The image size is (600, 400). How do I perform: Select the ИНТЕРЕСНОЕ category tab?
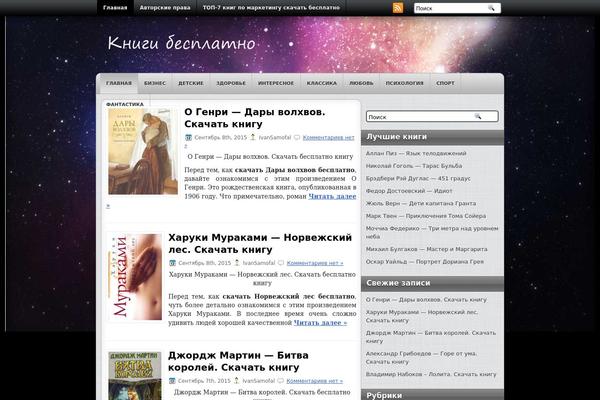point(276,83)
